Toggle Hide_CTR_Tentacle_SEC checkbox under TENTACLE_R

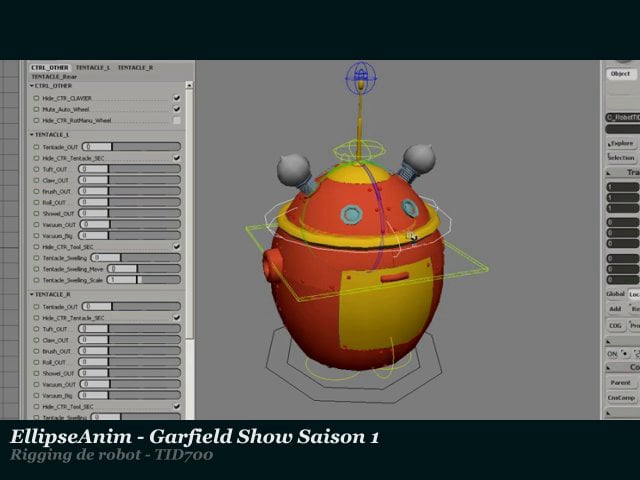(177, 318)
